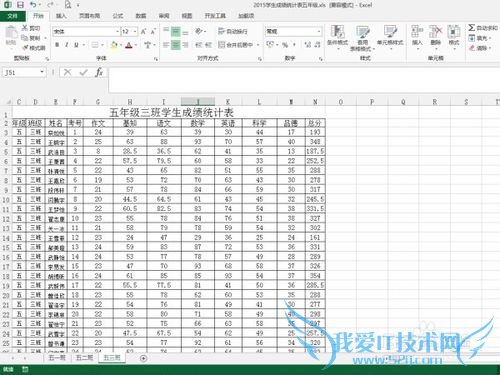Screen dimensions: 500x375
Task: Apply top vertical alignment
Action: [x=166, y=31]
